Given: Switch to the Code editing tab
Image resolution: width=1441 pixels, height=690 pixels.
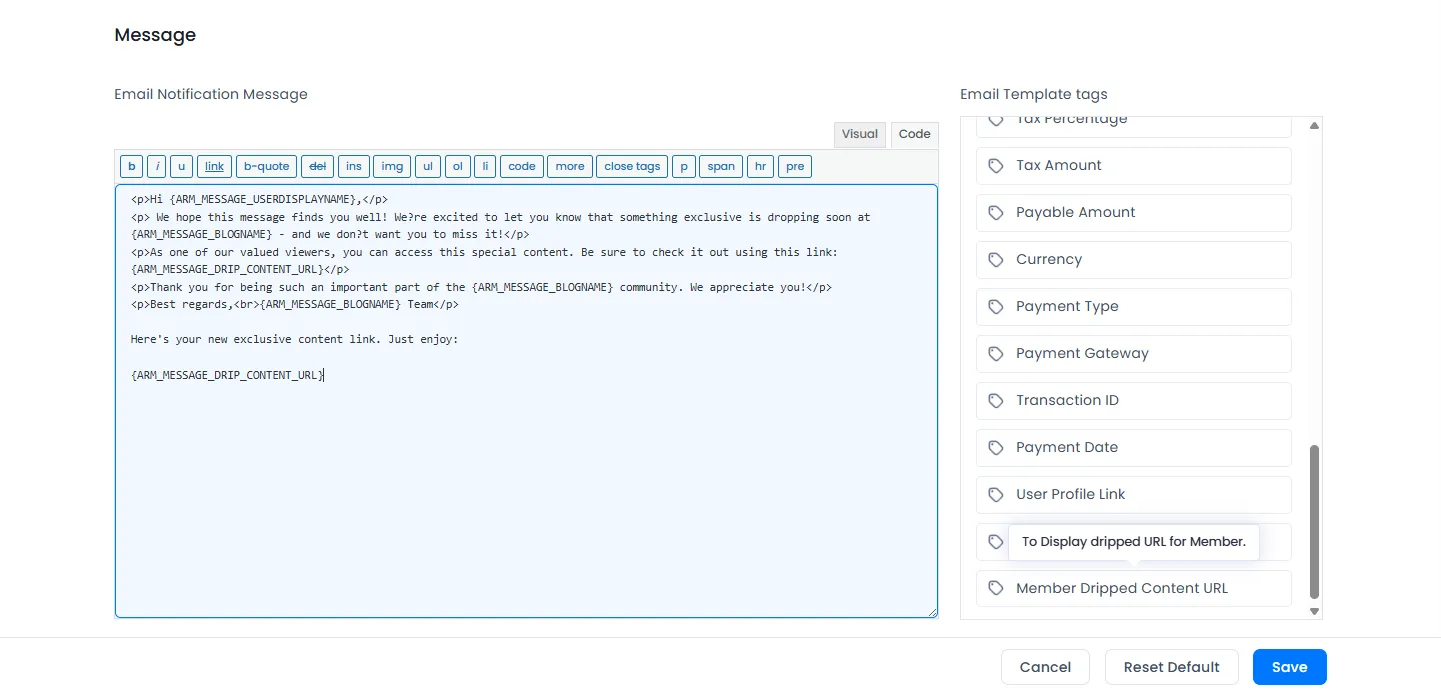Looking at the screenshot, I should [914, 133].
